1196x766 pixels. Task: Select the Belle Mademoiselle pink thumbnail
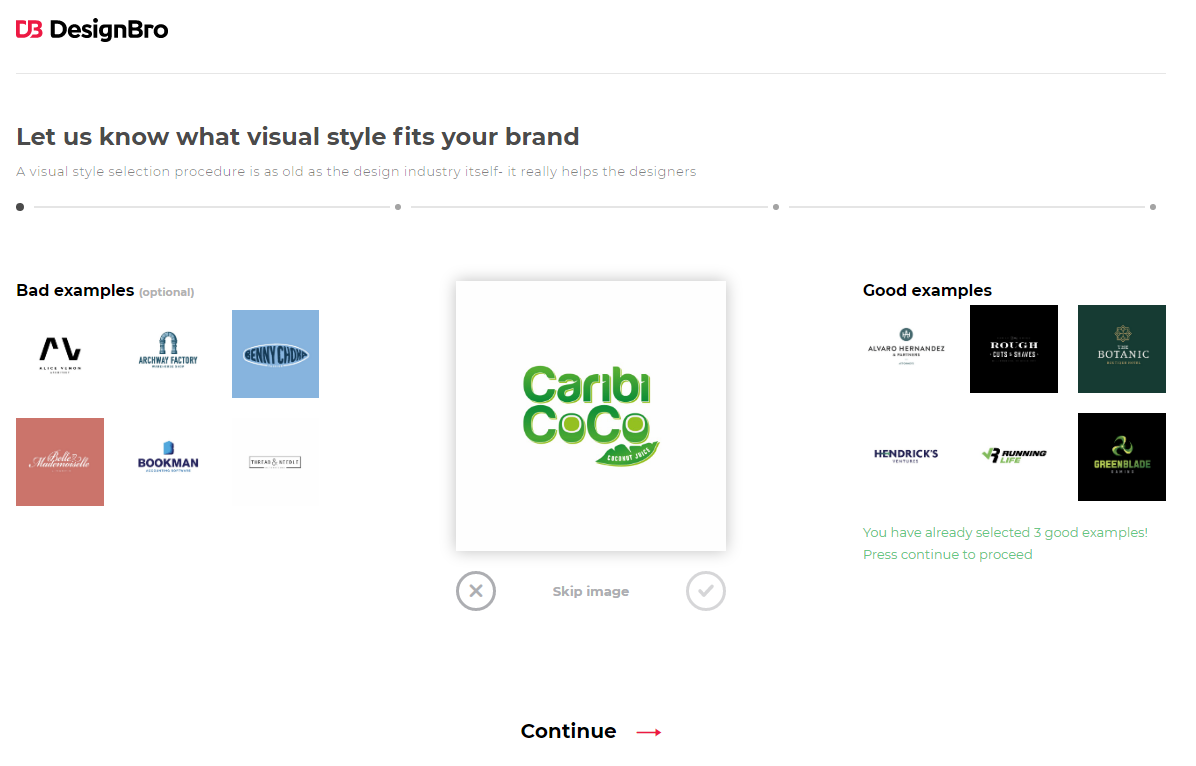[60, 462]
